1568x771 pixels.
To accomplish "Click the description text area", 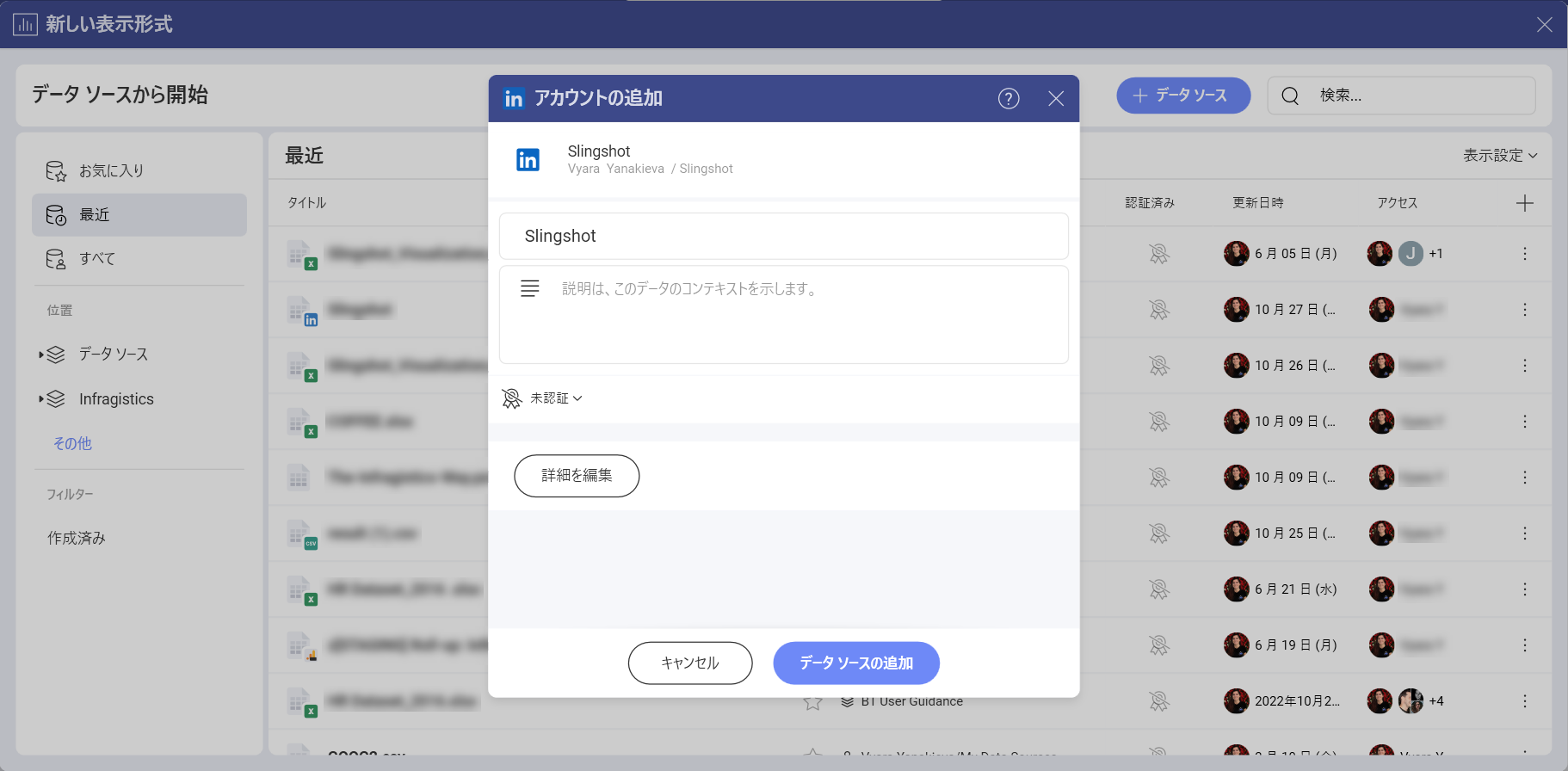I will click(783, 315).
